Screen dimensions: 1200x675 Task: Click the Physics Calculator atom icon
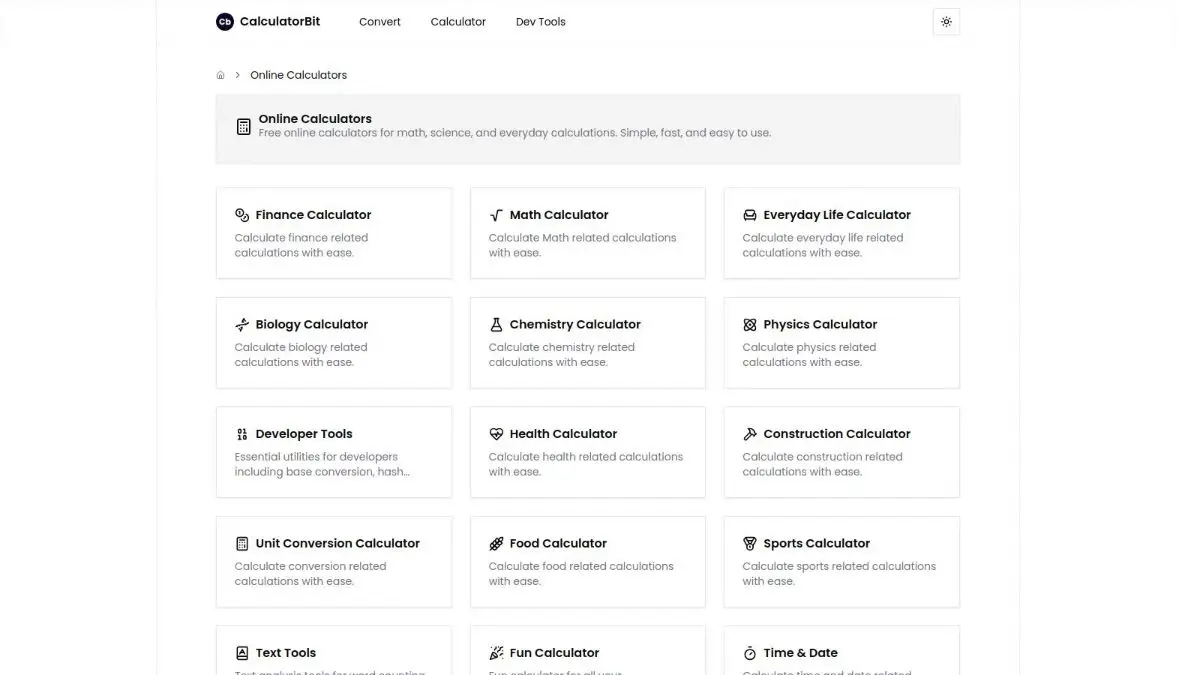click(x=750, y=325)
